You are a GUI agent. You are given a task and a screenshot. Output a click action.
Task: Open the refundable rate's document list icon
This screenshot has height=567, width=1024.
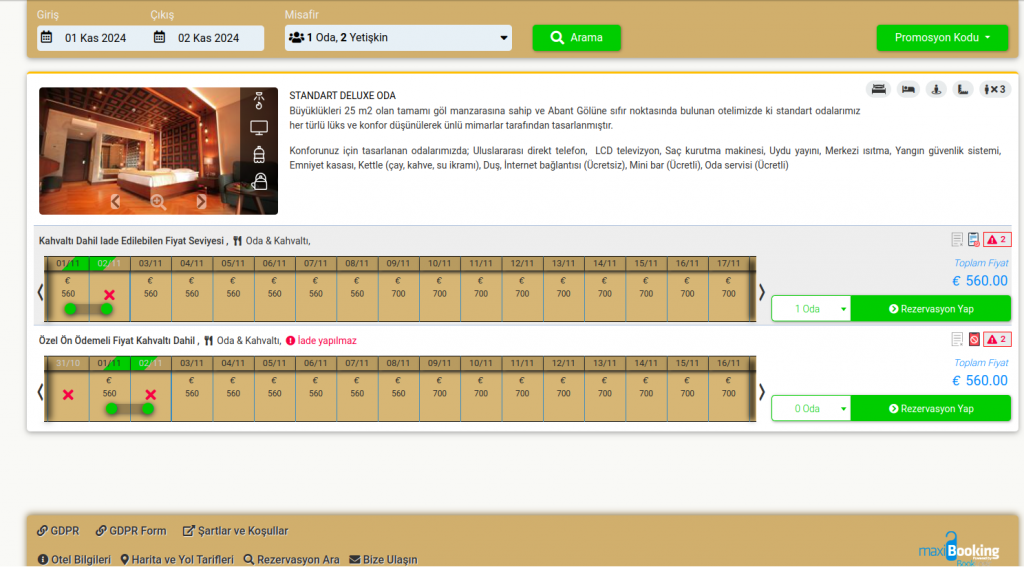[957, 240]
